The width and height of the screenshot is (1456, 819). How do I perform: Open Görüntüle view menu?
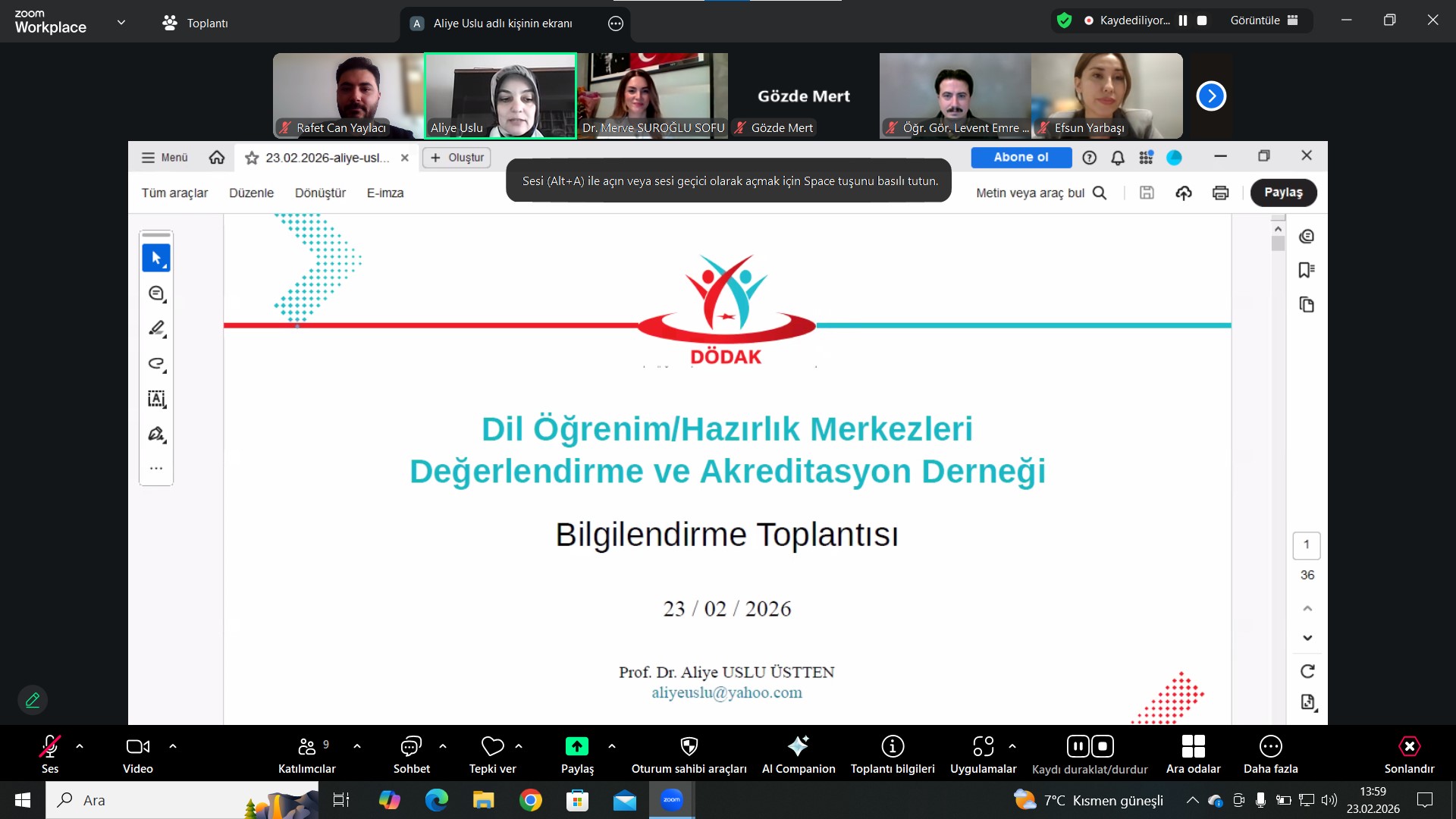pos(1263,20)
